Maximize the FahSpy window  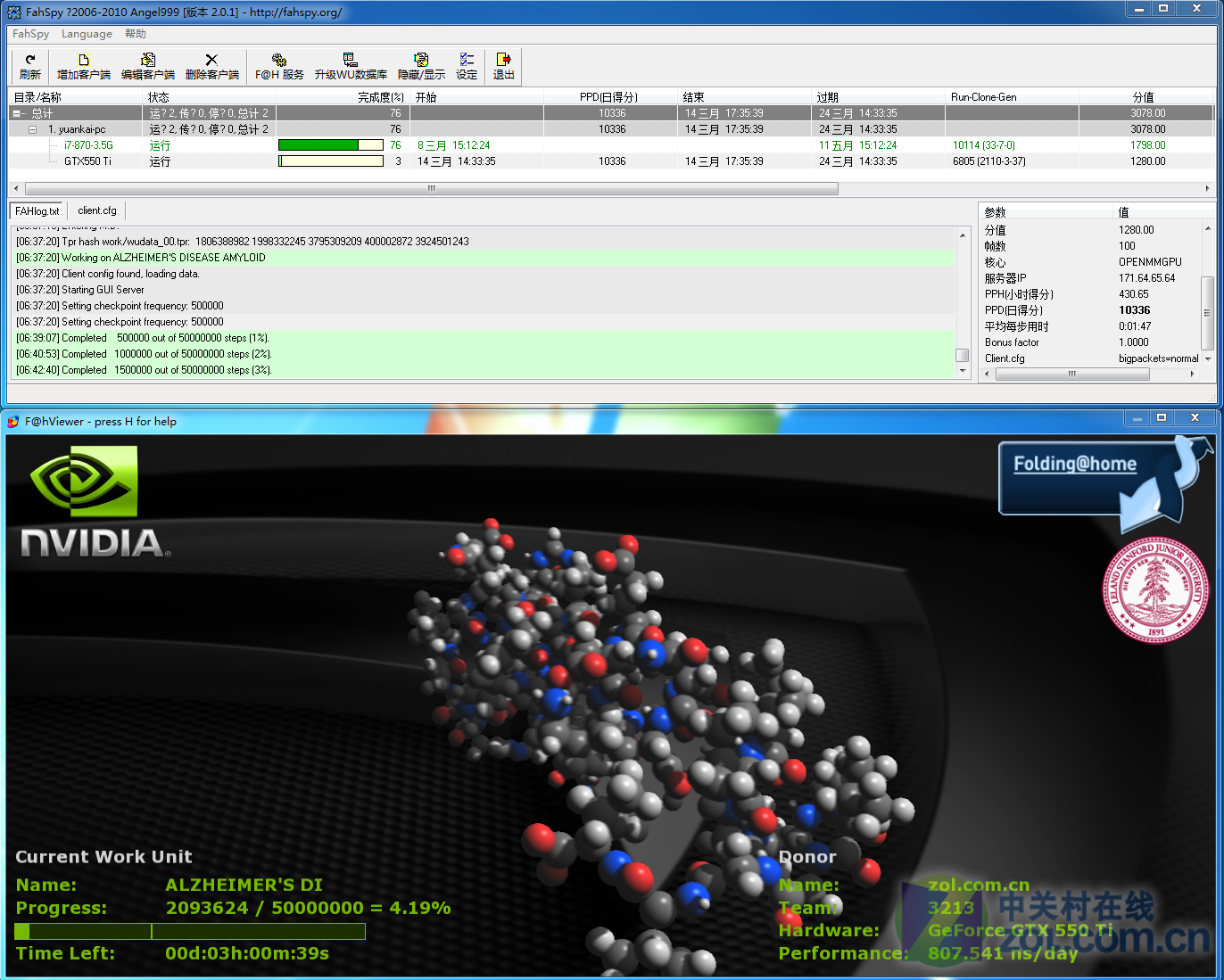1162,8
